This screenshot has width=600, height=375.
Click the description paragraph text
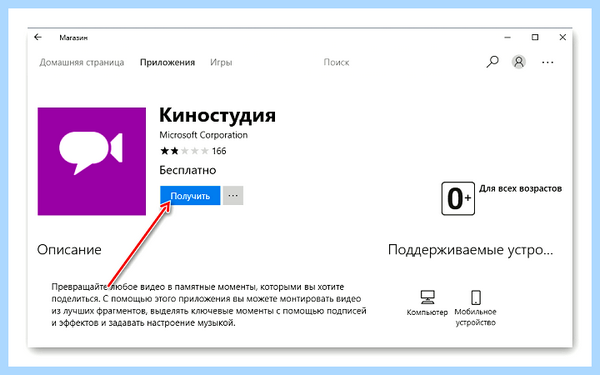[209, 305]
